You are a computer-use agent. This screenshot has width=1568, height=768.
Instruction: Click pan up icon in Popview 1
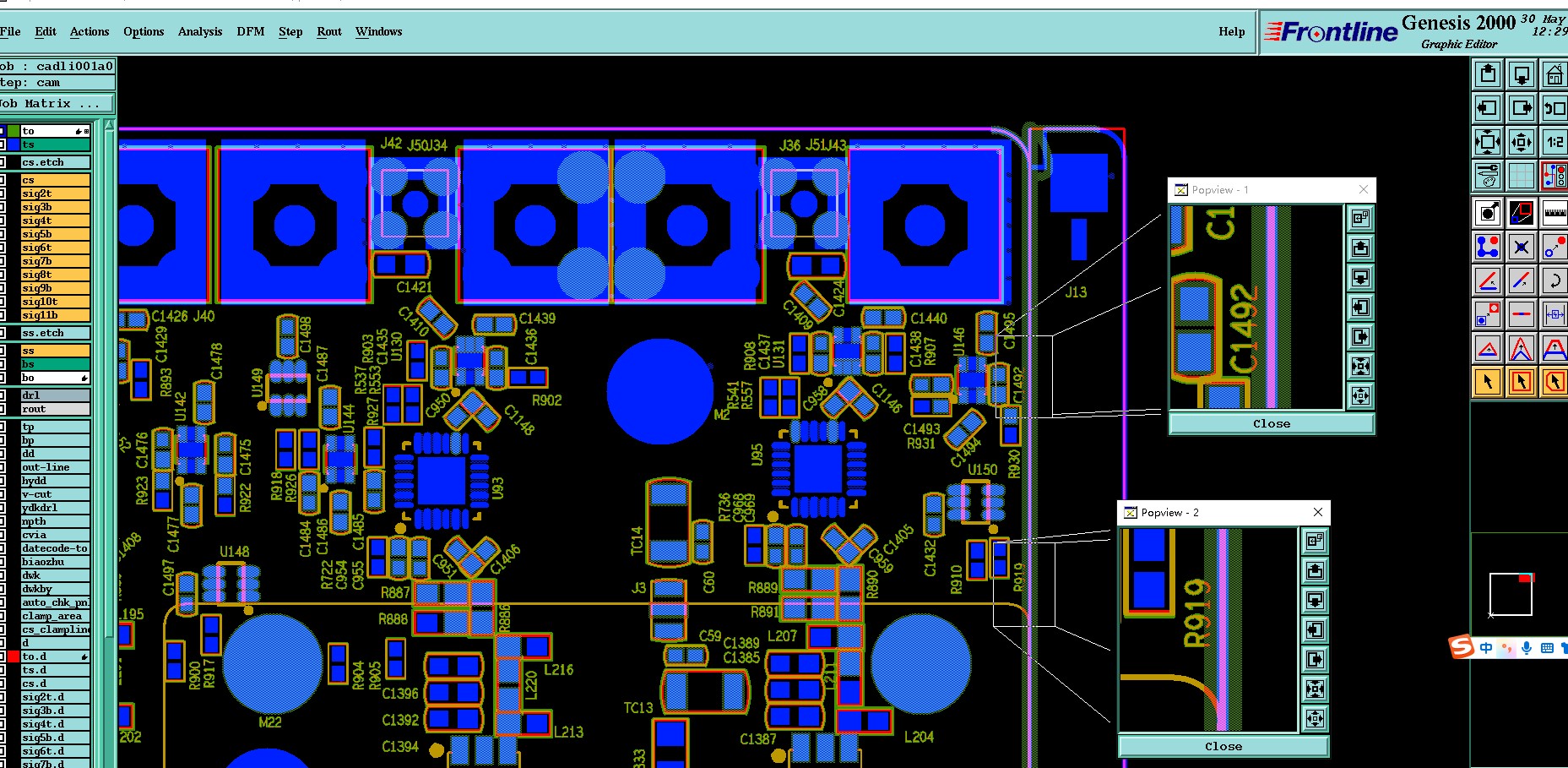point(1360,248)
